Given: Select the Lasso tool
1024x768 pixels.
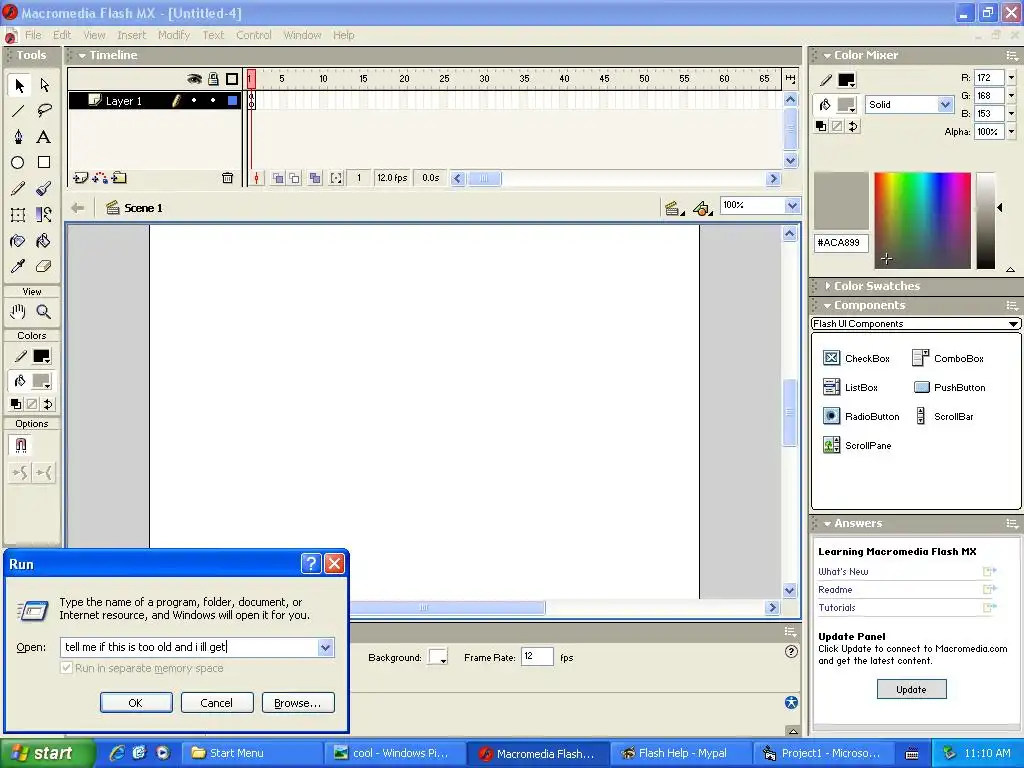Looking at the screenshot, I should tap(44, 111).
